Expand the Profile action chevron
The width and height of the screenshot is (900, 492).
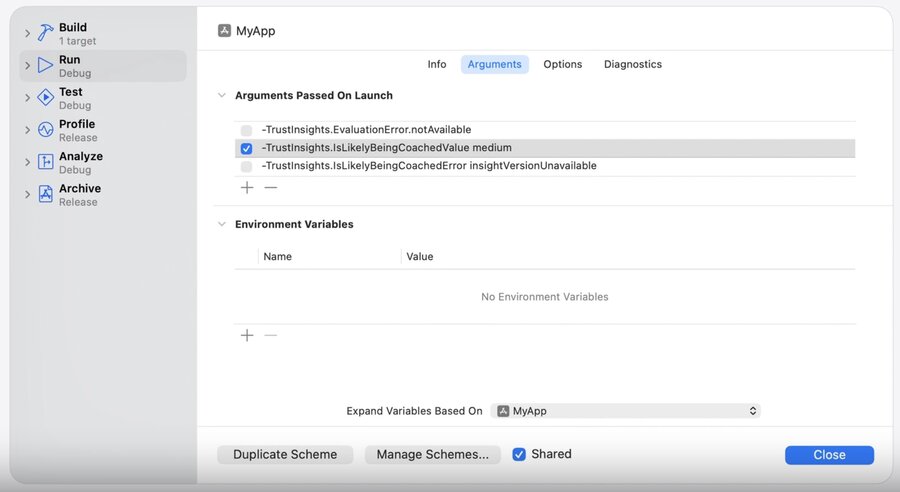point(27,130)
